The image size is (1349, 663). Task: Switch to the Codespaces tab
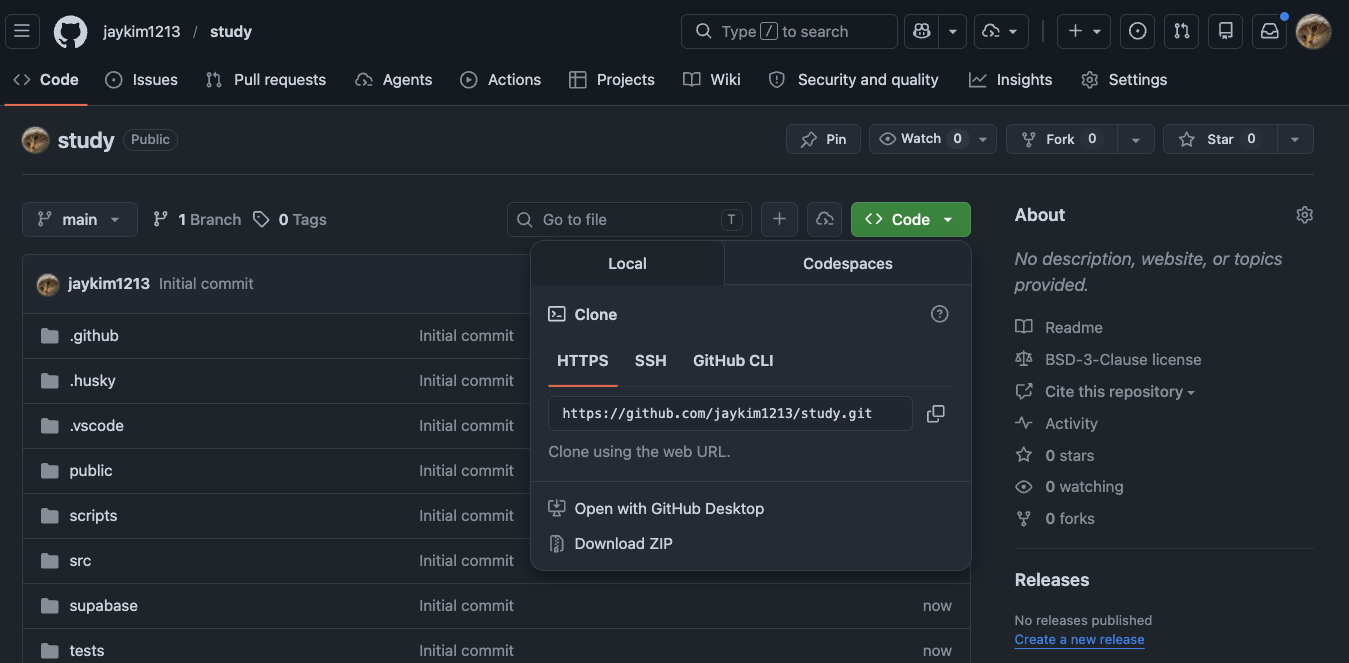(x=848, y=263)
